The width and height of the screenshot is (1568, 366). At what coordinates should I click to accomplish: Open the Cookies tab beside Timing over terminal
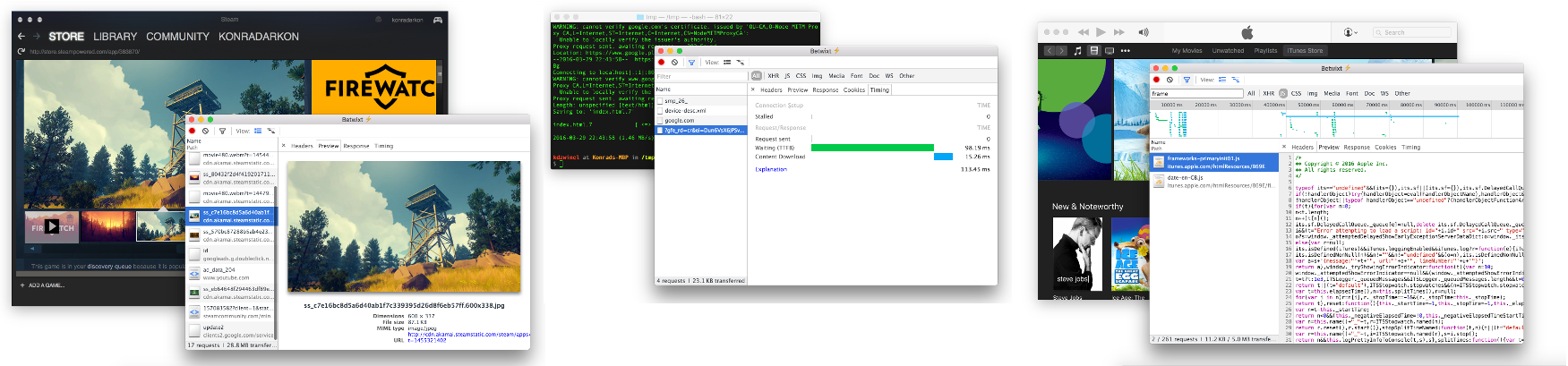point(854,89)
